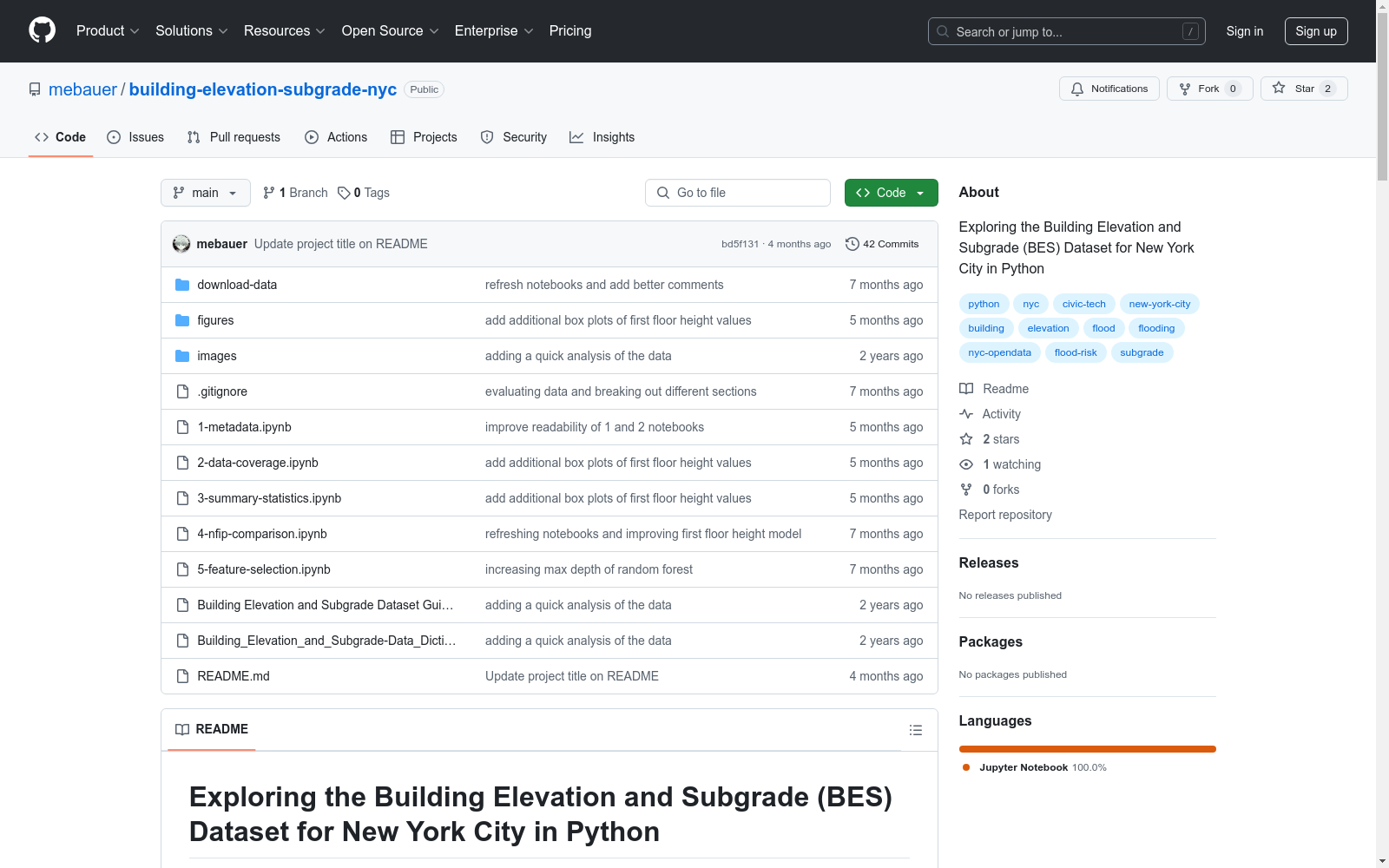Click the Report repository link

pos(1005,515)
